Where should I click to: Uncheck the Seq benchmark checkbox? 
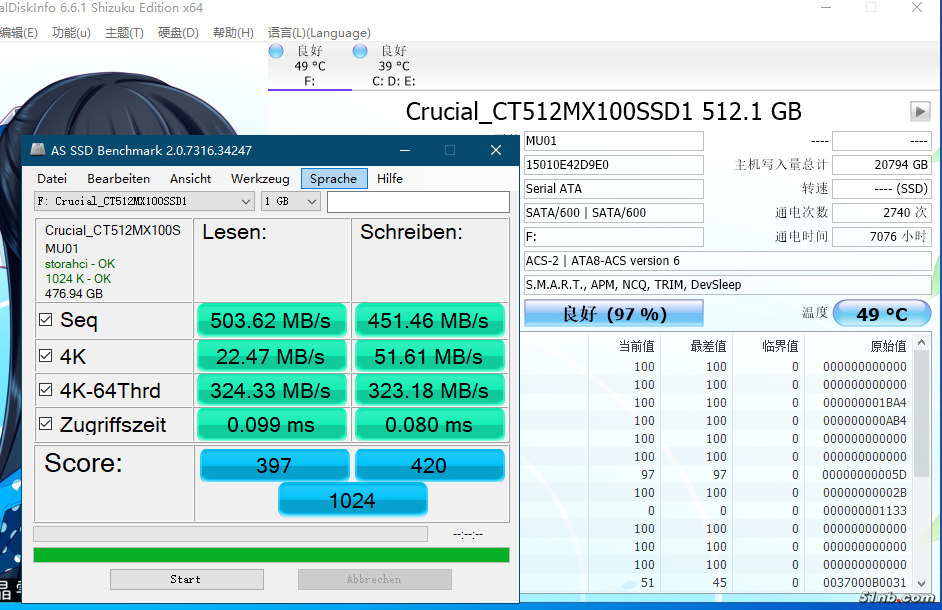coord(45,321)
